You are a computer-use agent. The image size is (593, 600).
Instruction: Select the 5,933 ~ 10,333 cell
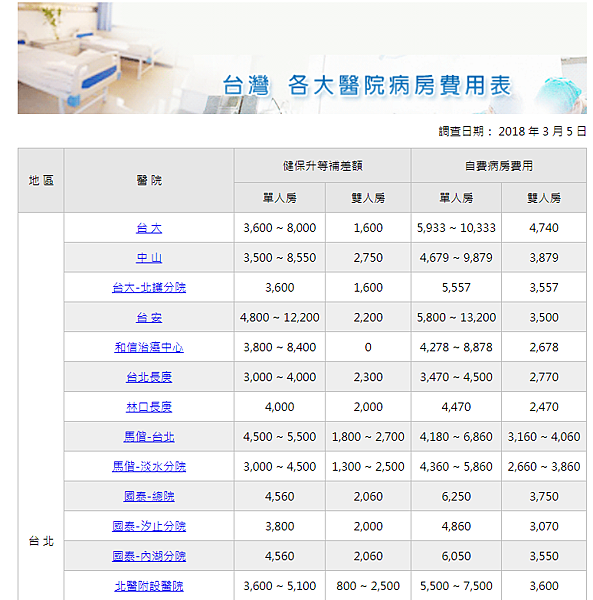456,228
